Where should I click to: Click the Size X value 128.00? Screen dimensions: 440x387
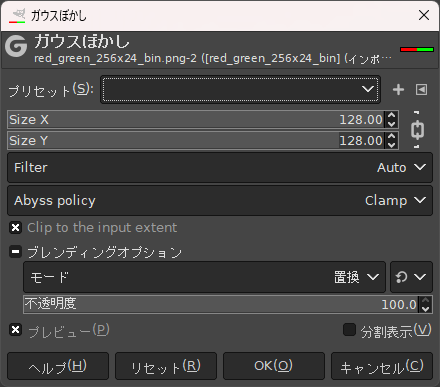coord(361,120)
